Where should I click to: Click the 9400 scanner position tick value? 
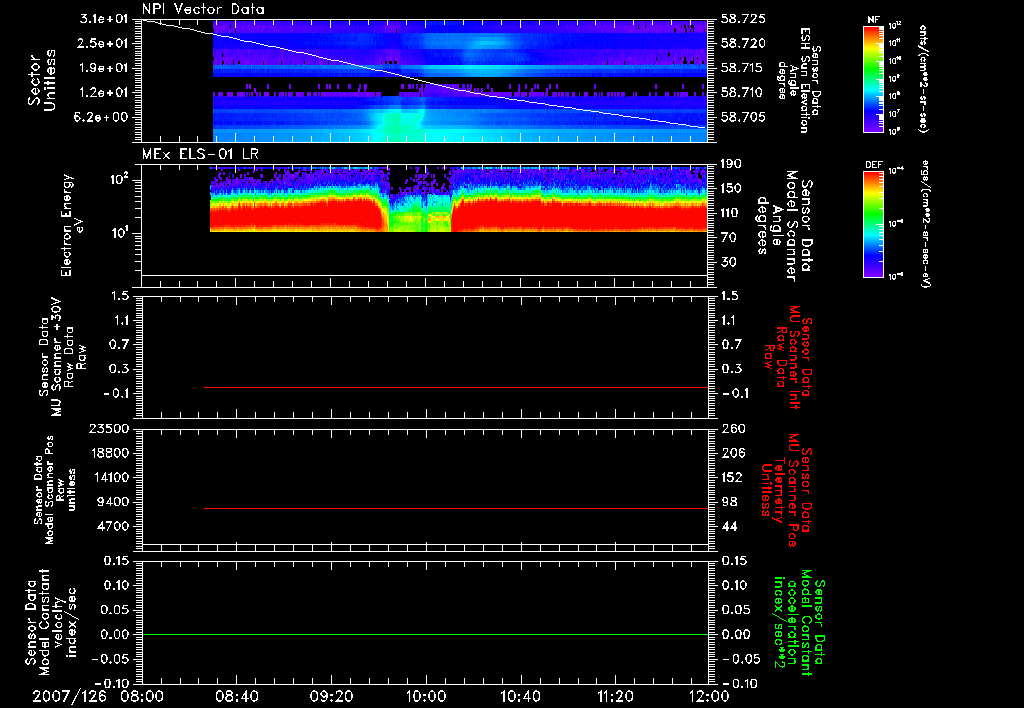pos(113,502)
